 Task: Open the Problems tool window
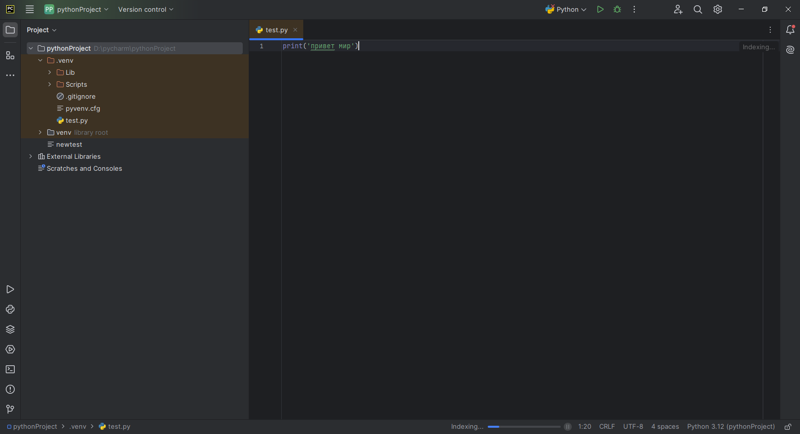(x=10, y=390)
